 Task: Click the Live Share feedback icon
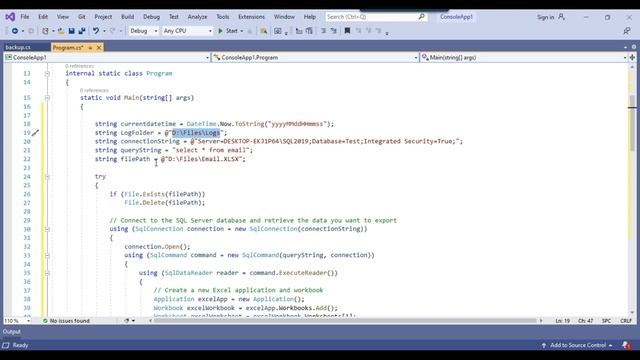click(627, 31)
